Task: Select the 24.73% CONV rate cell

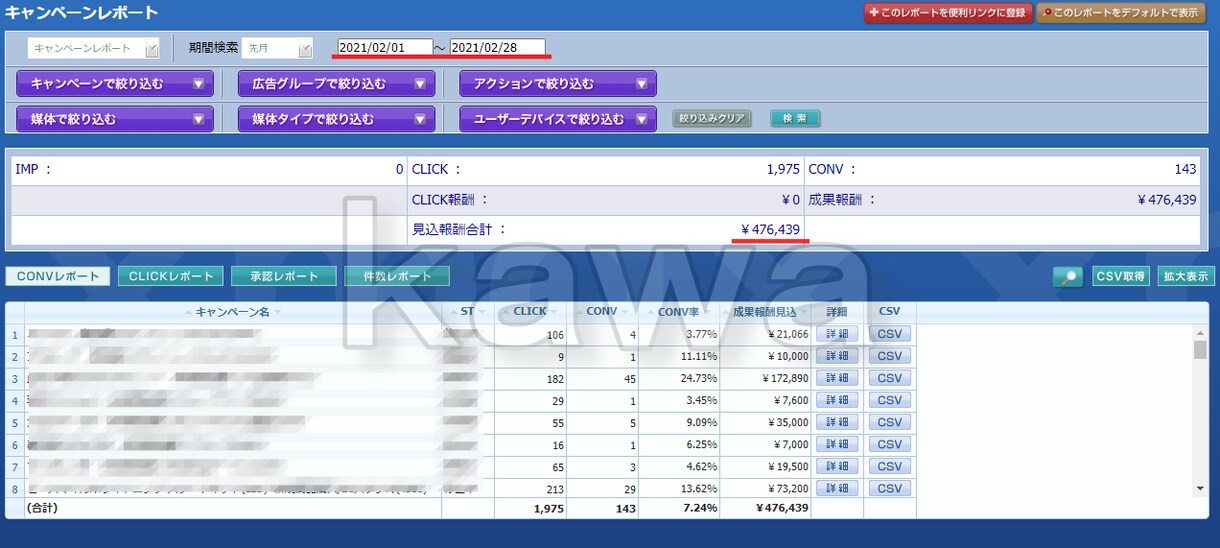Action: (x=679, y=378)
